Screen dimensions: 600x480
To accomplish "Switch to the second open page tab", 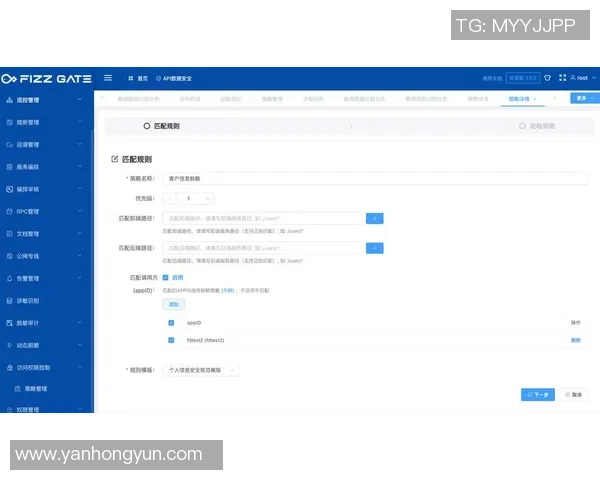I will (x=190, y=99).
